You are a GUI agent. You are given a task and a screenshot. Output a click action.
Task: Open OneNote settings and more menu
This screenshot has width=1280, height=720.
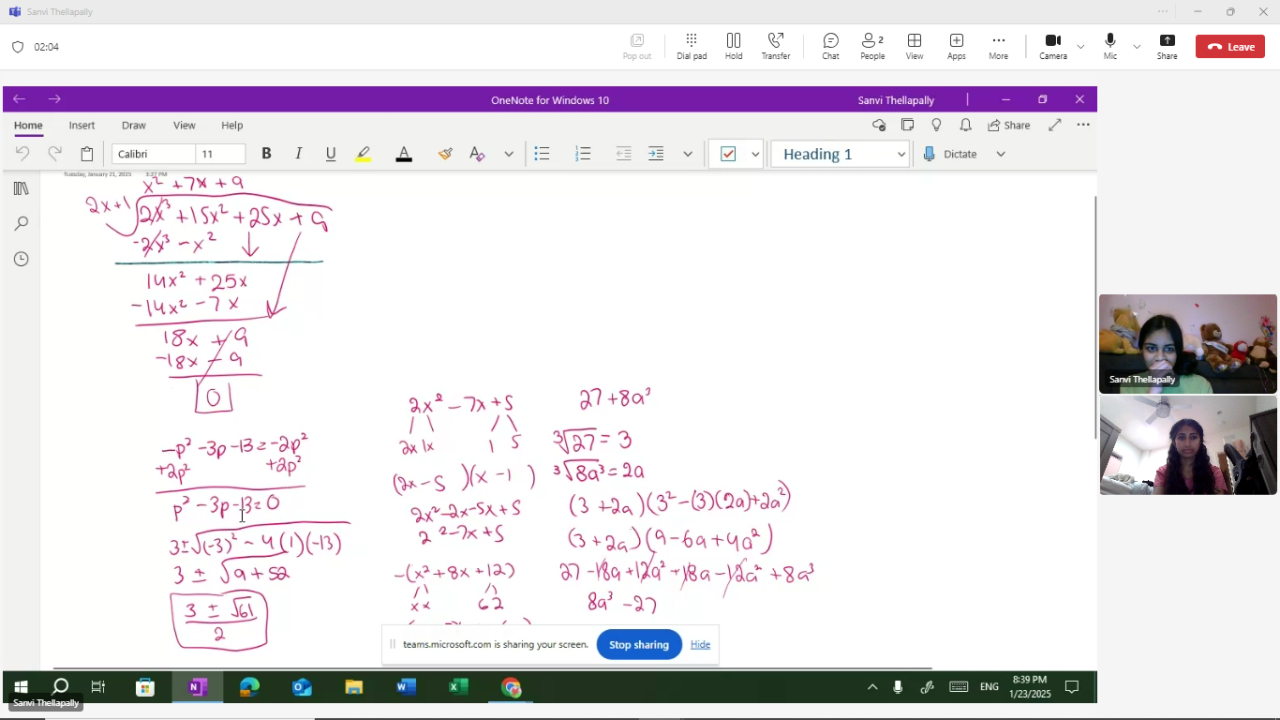coord(1083,125)
